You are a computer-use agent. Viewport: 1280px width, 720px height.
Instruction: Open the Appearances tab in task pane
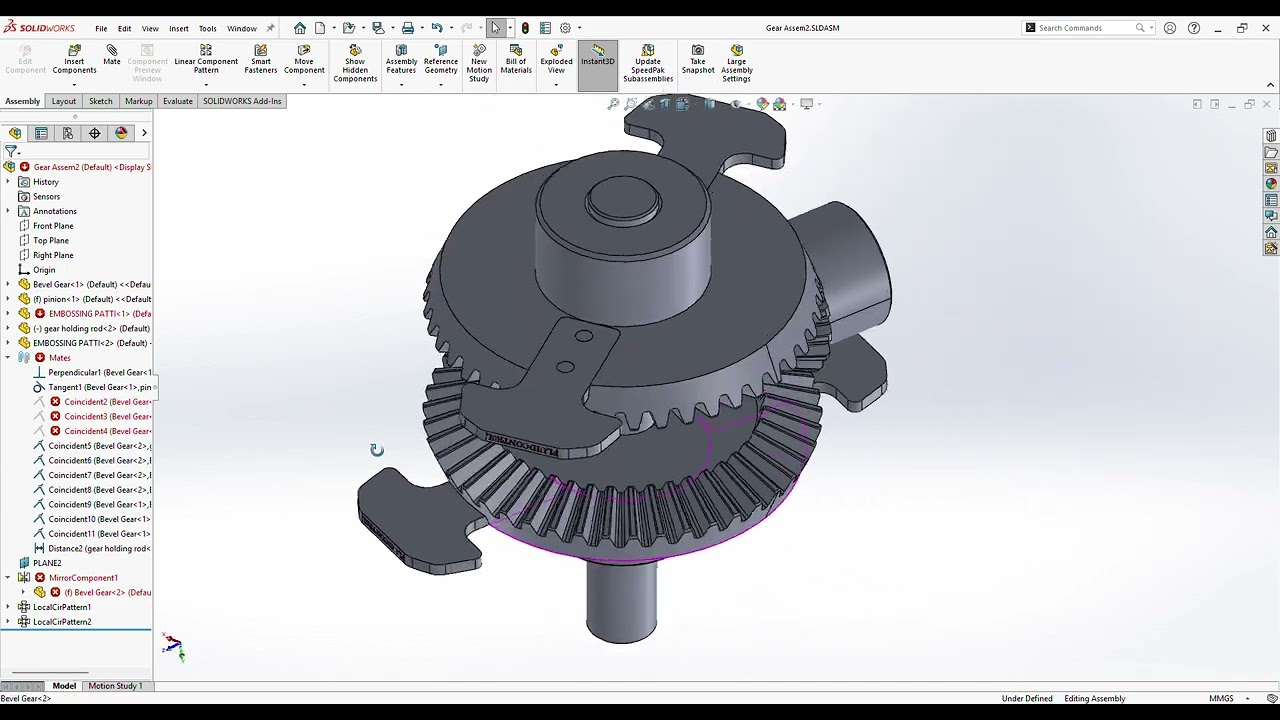point(1271,184)
